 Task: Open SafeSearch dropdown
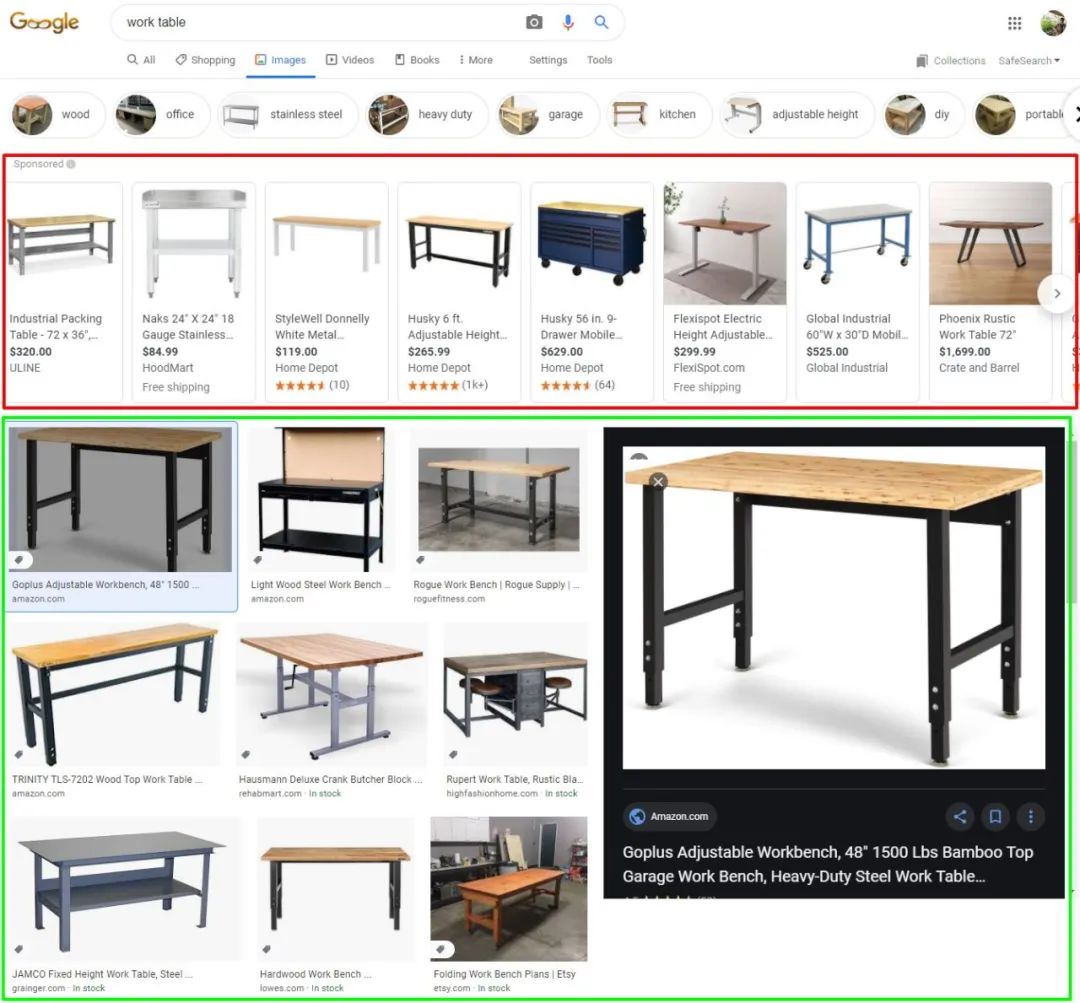click(1029, 61)
